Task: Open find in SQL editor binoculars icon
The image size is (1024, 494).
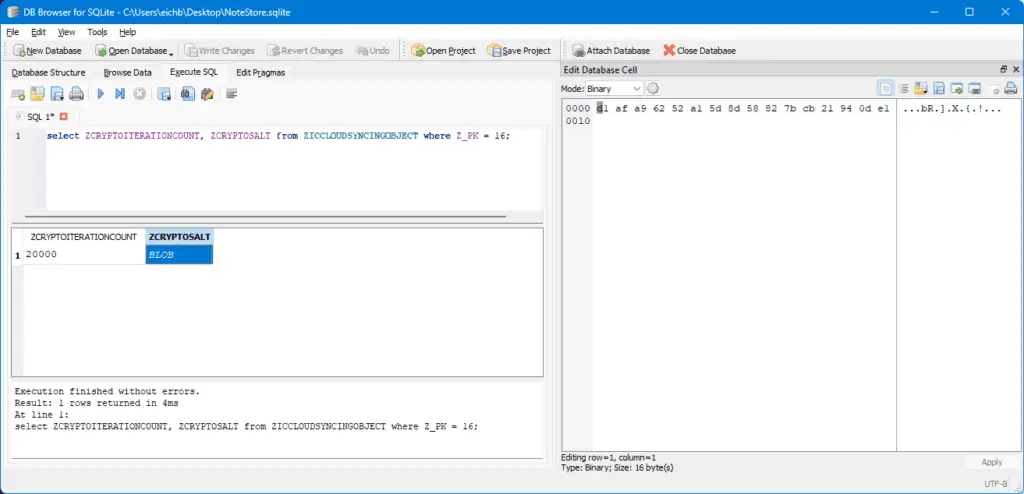Action: (x=188, y=94)
